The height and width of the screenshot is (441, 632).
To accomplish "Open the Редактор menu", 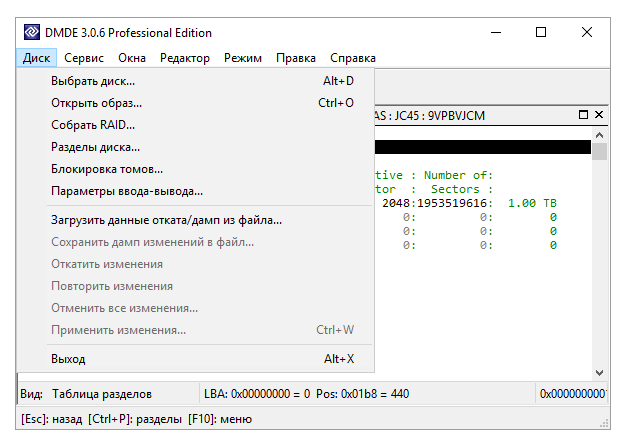I will [185, 58].
